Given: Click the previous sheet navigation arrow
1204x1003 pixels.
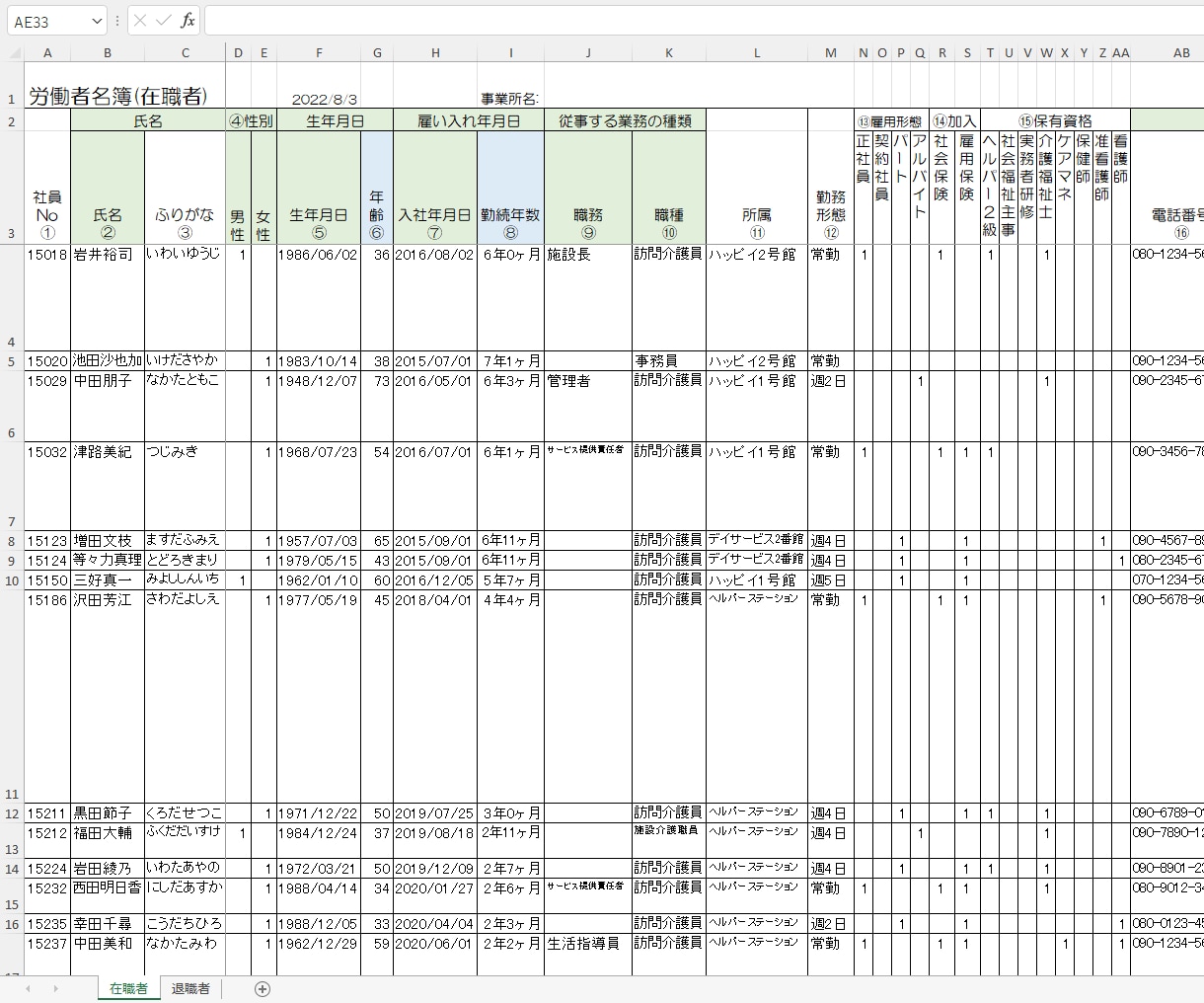Looking at the screenshot, I should (x=28, y=989).
